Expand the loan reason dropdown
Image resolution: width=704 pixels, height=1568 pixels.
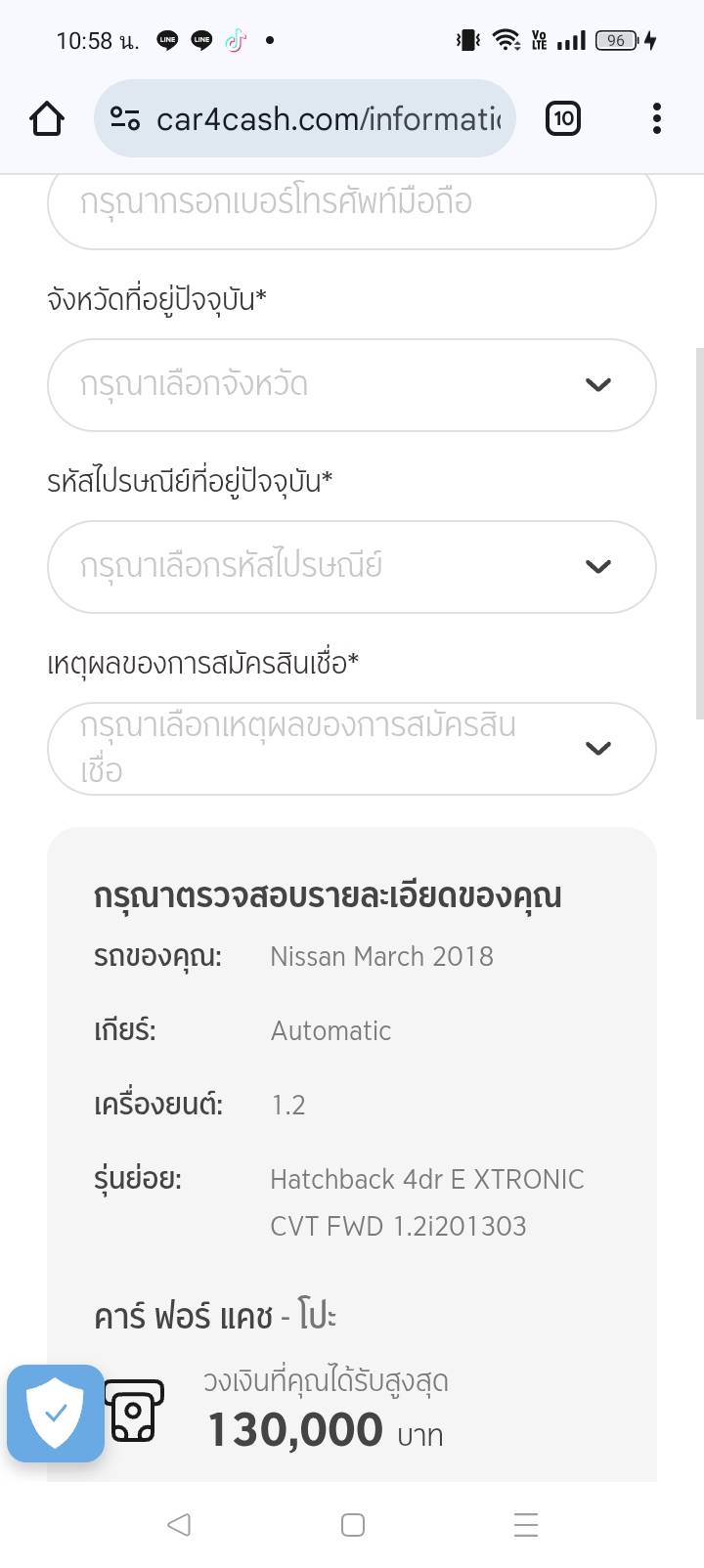(351, 749)
